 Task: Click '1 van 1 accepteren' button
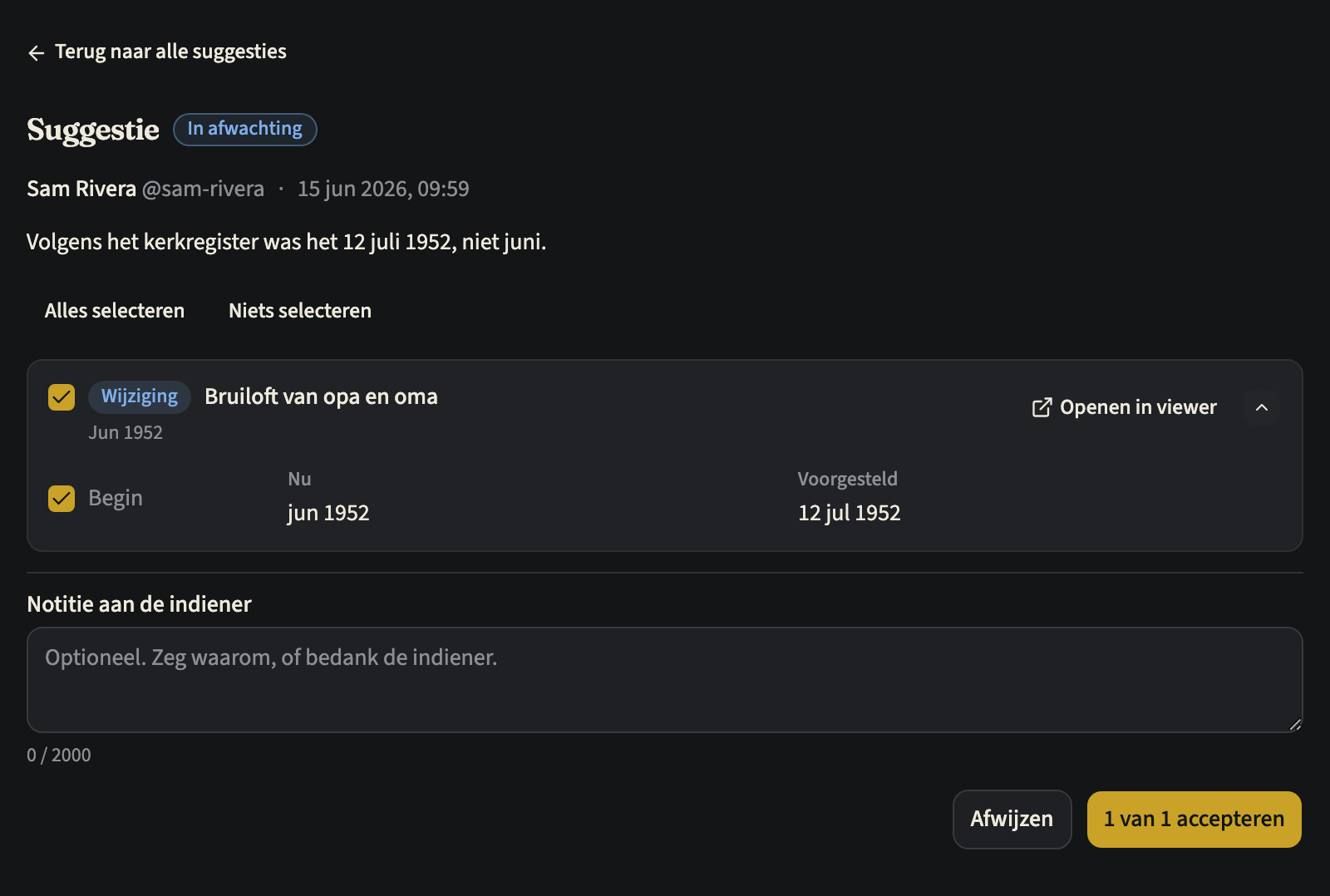[x=1194, y=820]
